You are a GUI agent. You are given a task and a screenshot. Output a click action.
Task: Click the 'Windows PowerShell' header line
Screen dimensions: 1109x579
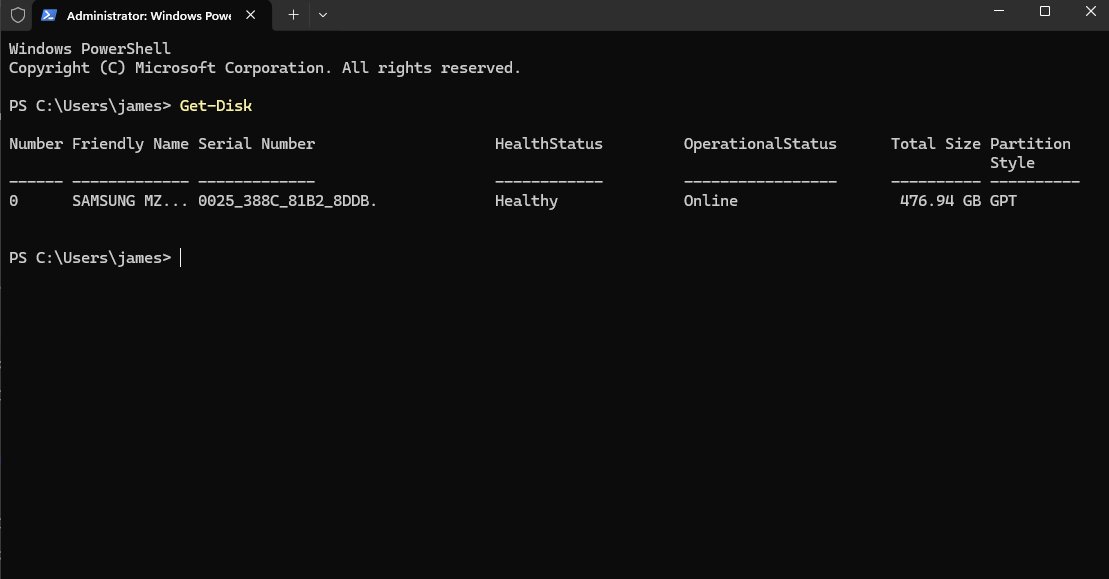(90, 49)
